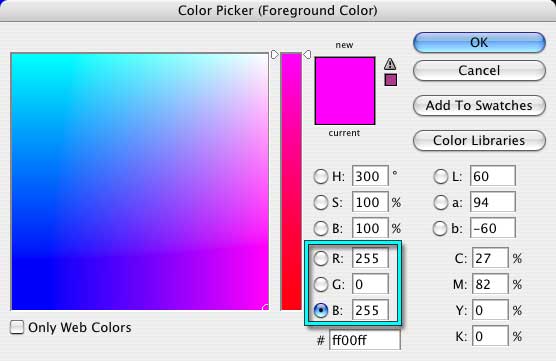Click the S field showing 100
This screenshot has height=361, width=556.
pyautogui.click(x=370, y=202)
